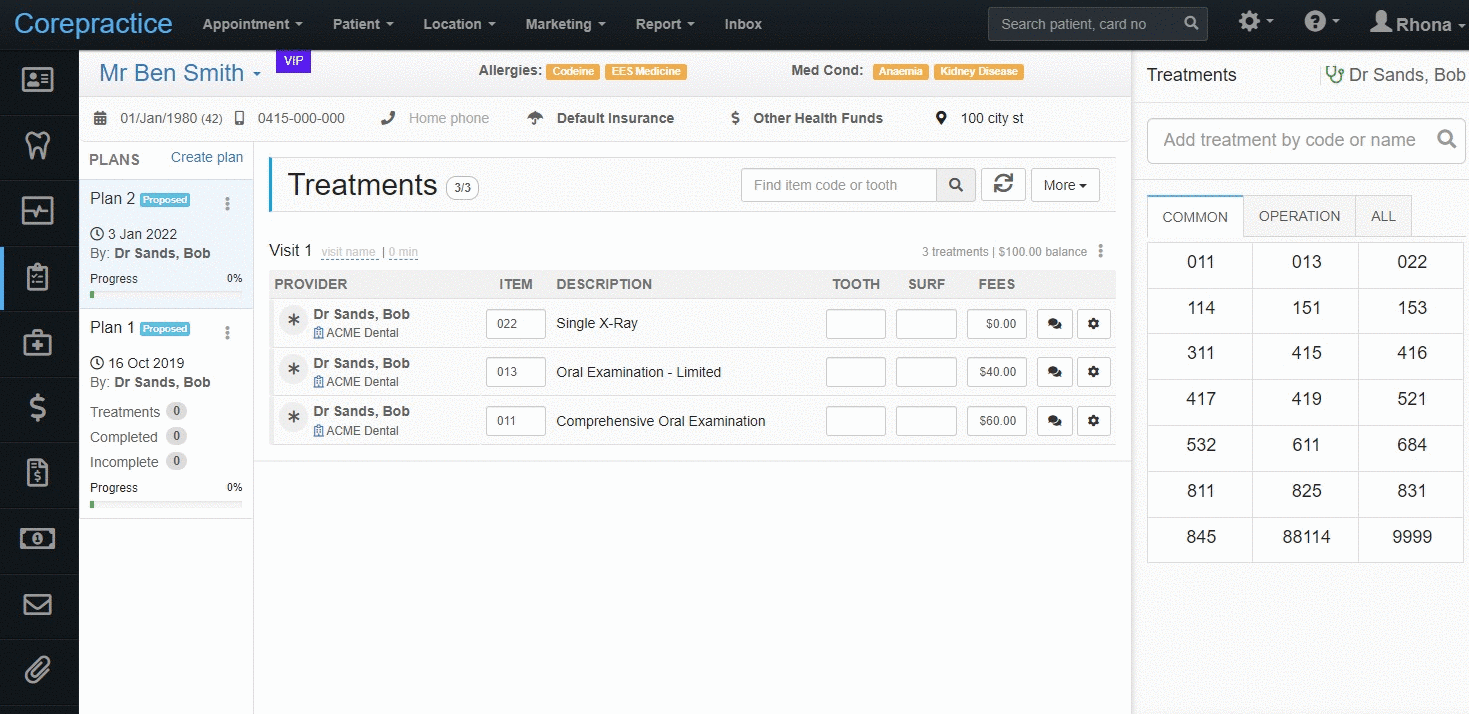This screenshot has height=714, width=1469.
Task: Open the patient card sidebar icon
Action: pos(38,80)
